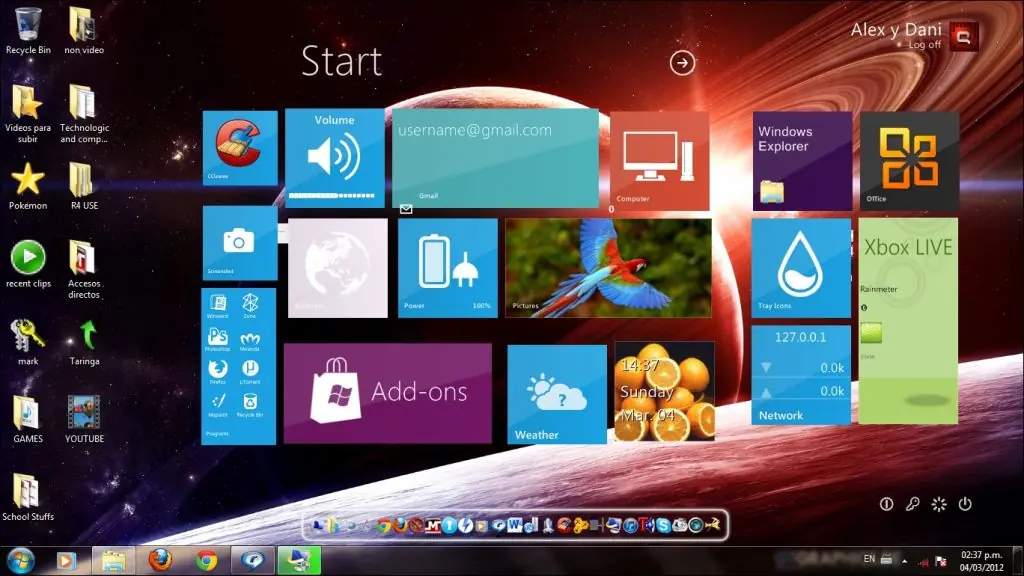Click the Windows Start orb
This screenshot has height=576, width=1024.
pyautogui.click(x=21, y=561)
